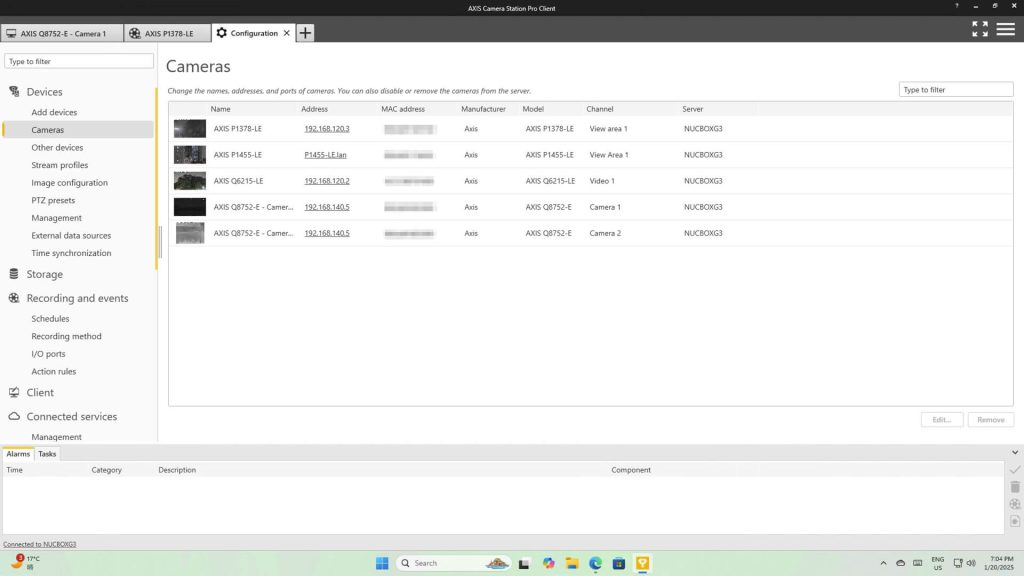The image size is (1024, 576).
Task: Open Windows Start menu
Action: 382,563
